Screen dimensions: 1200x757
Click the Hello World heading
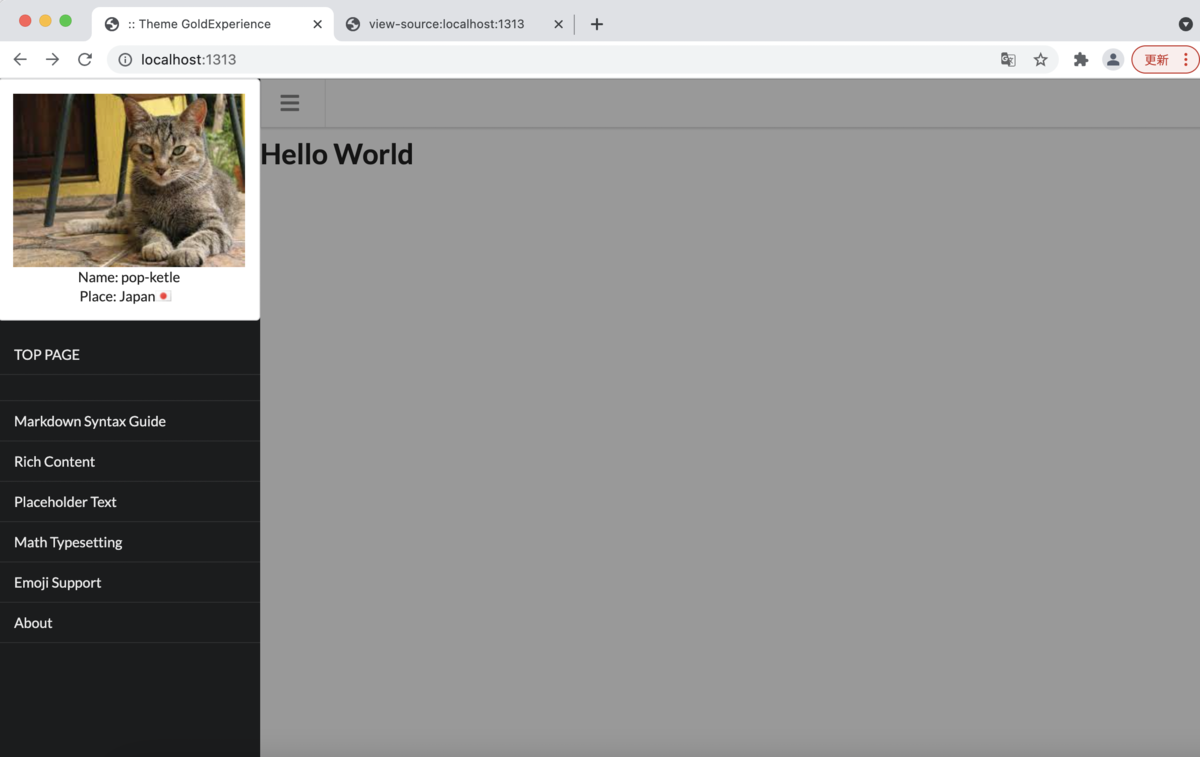337,154
